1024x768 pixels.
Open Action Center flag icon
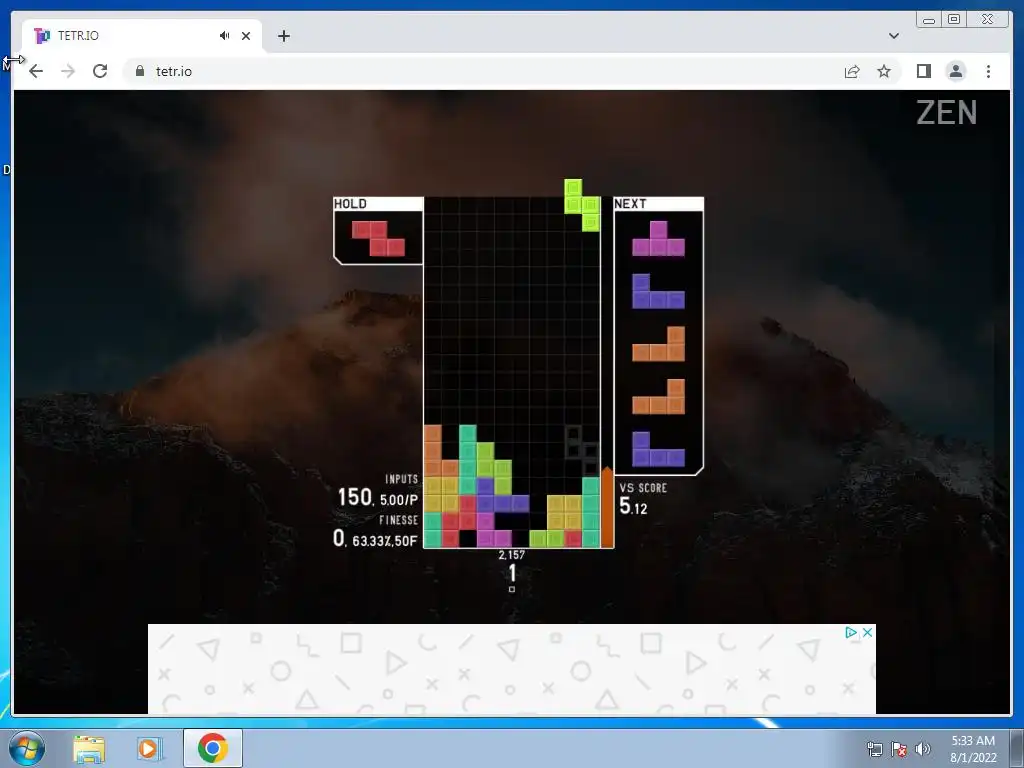(899, 749)
